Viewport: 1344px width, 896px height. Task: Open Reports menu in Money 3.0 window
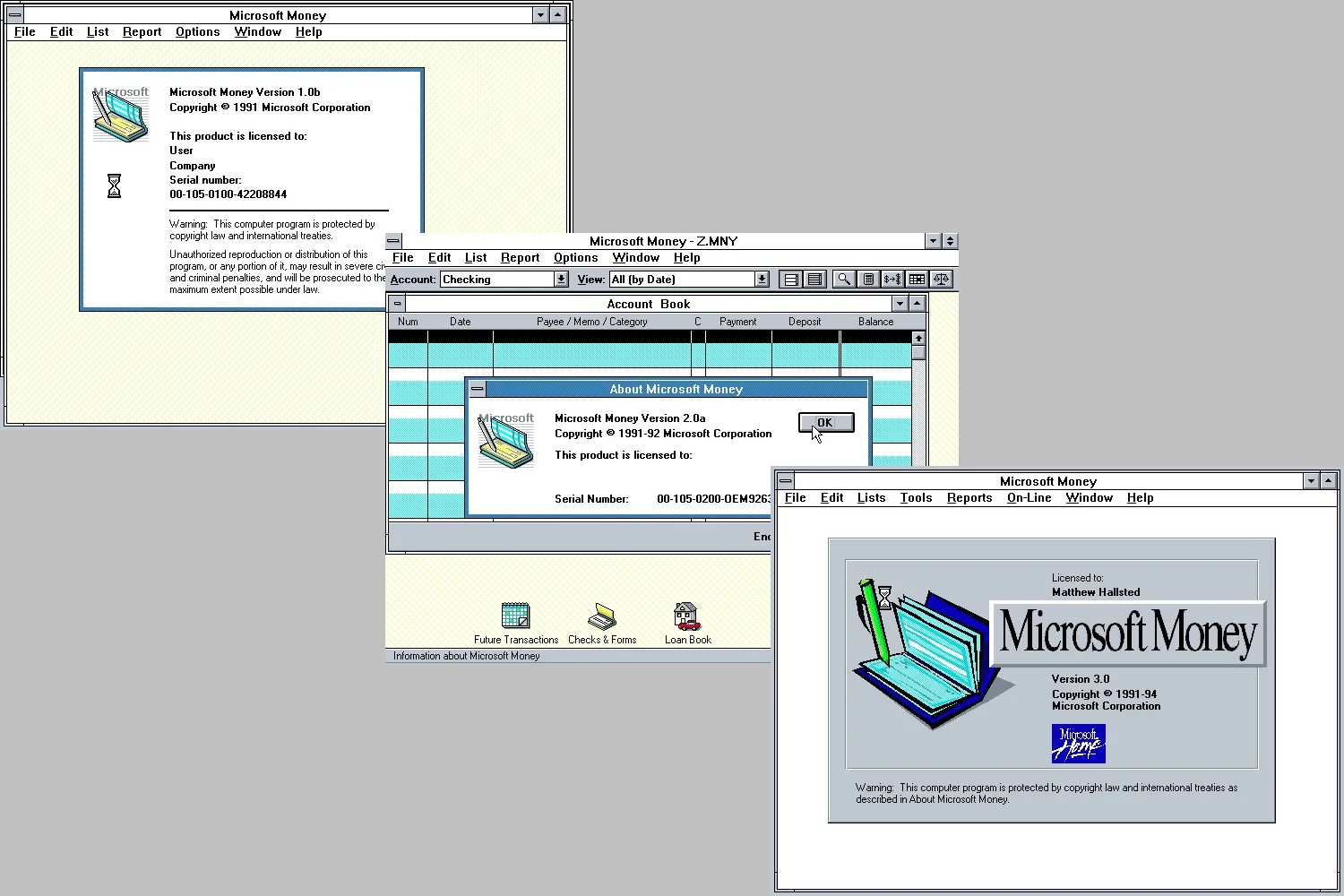click(x=969, y=497)
